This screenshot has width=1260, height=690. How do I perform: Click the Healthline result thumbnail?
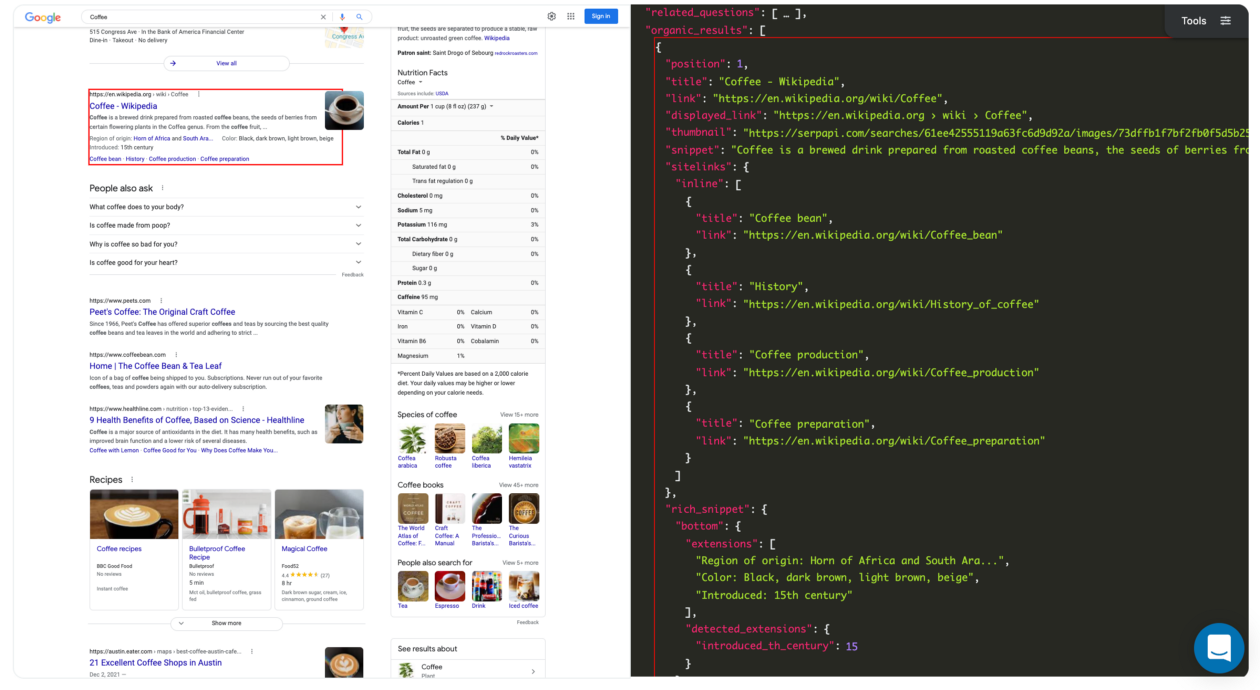[344, 424]
